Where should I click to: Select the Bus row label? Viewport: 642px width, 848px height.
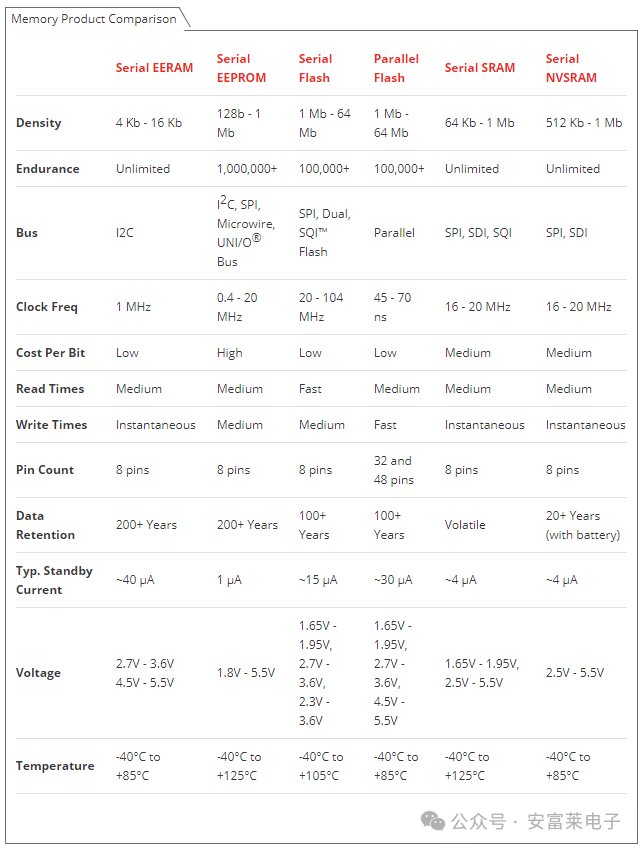[27, 233]
